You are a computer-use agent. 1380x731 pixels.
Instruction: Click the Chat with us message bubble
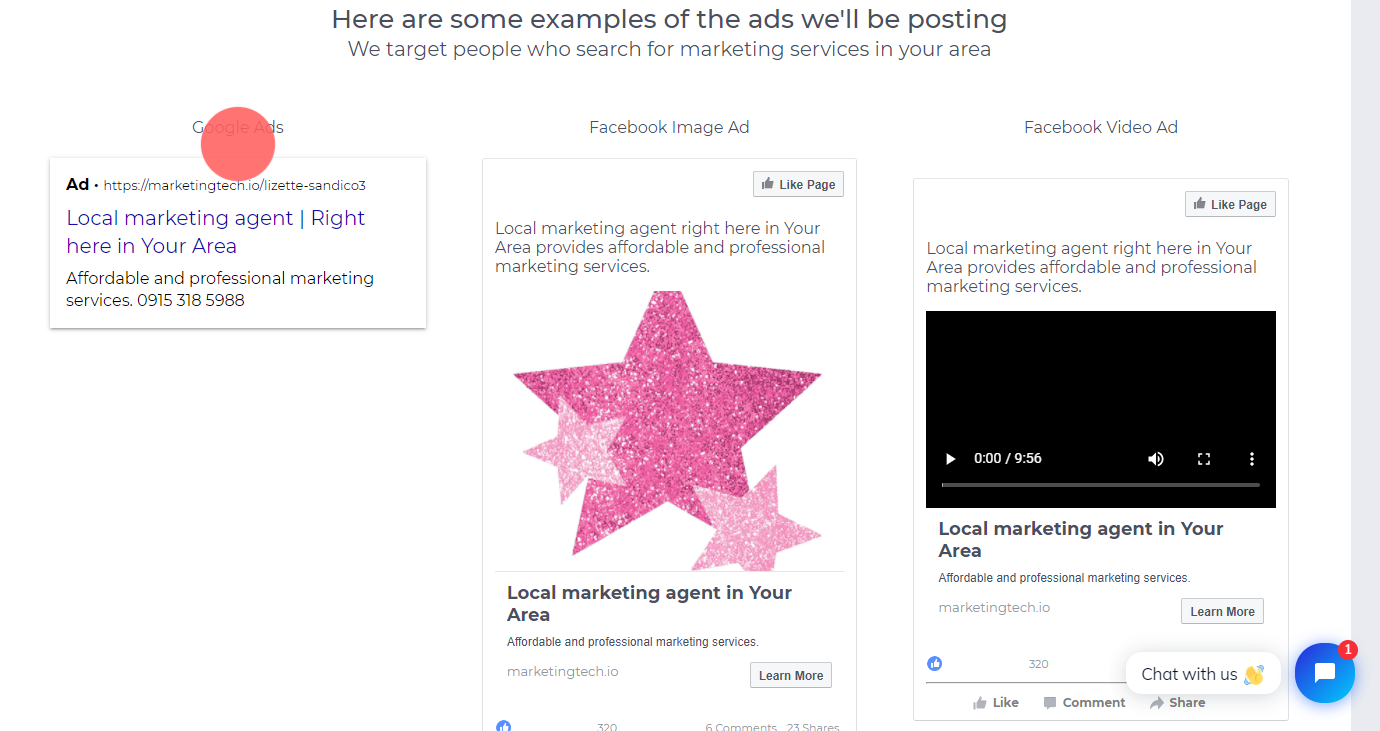pos(1203,674)
